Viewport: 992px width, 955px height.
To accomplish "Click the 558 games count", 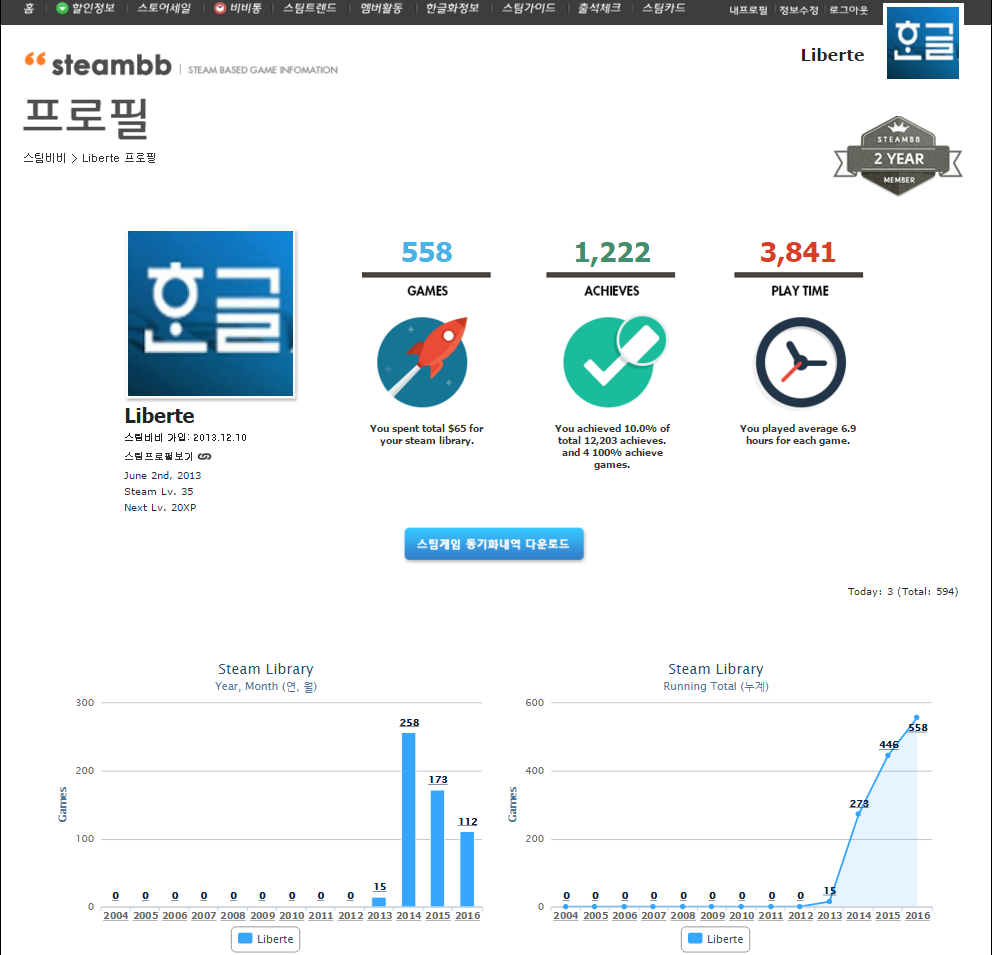I will (427, 252).
